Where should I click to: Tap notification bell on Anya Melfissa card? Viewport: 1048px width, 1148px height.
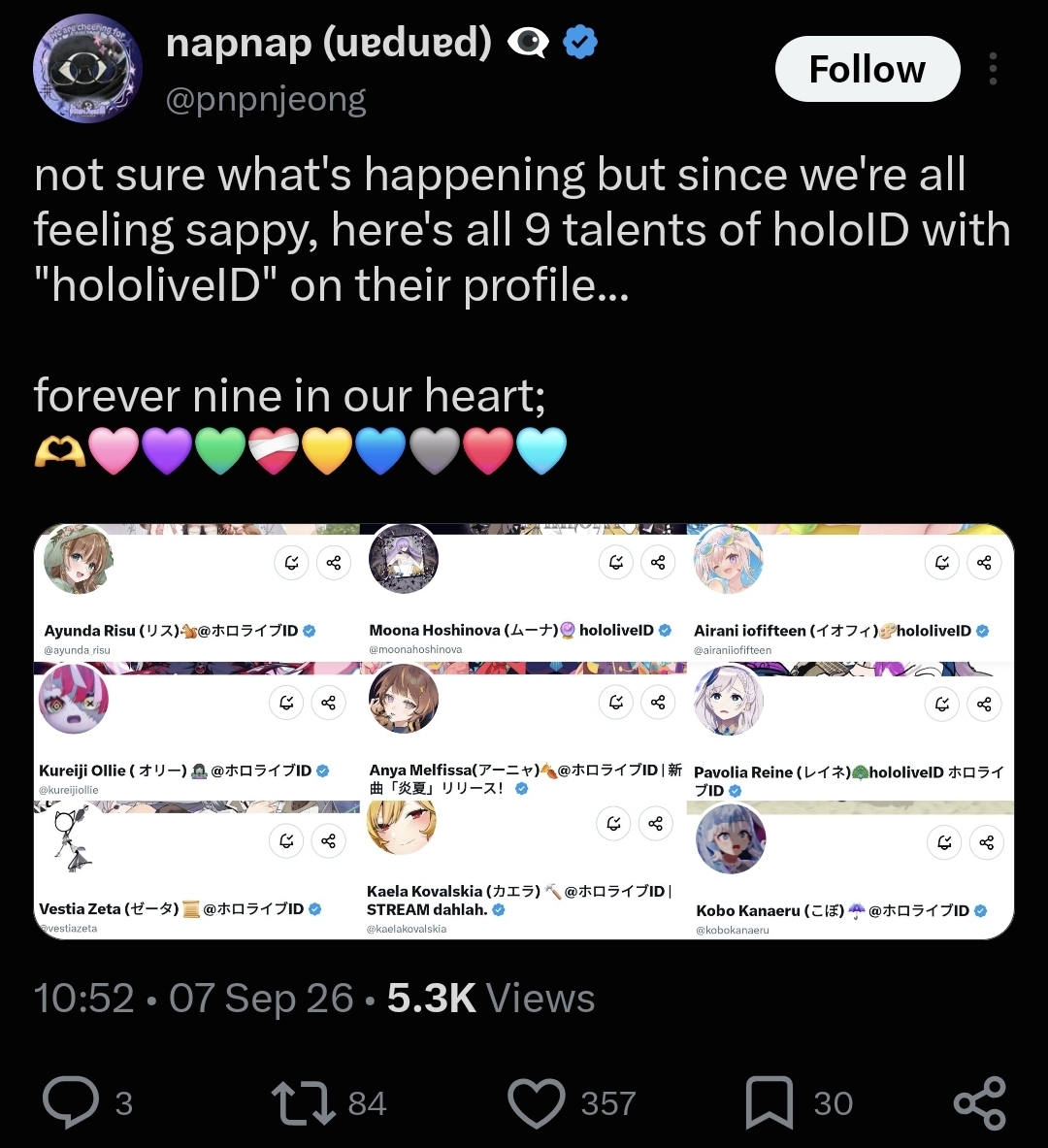click(x=616, y=703)
